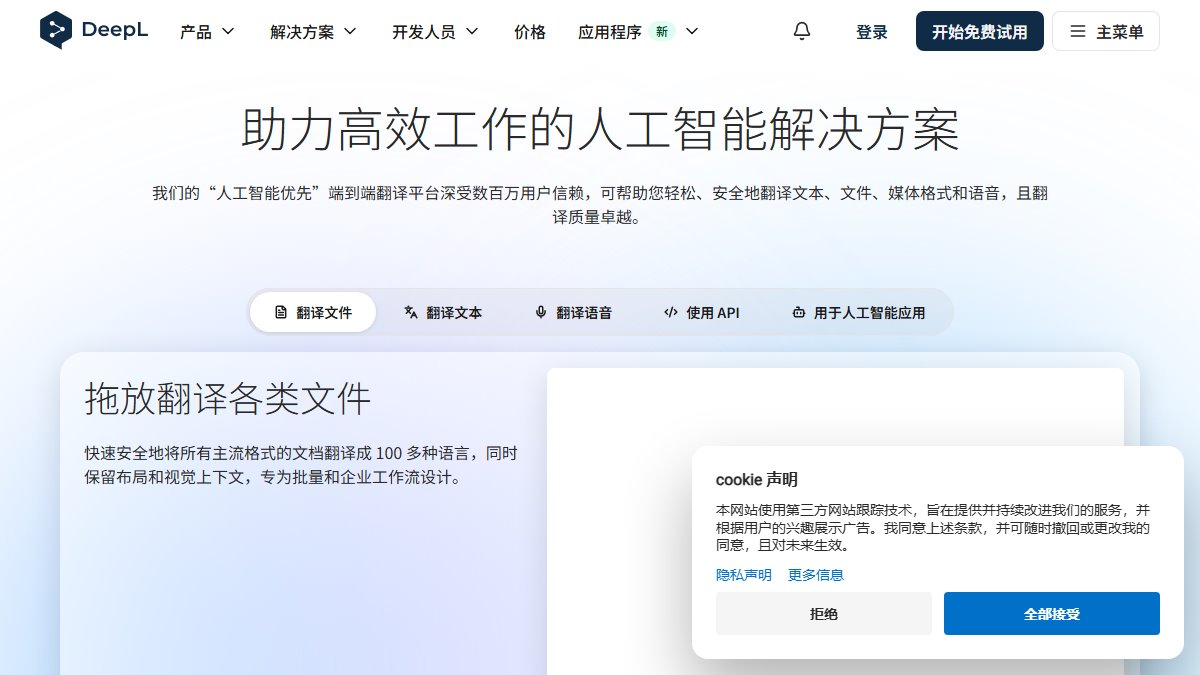
Task: Open the 隐私声明 link
Action: (744, 575)
